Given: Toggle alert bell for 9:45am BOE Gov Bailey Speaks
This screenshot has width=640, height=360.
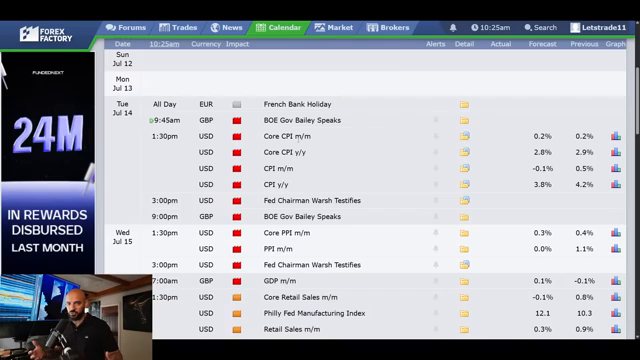Looking at the screenshot, I should click(436, 120).
